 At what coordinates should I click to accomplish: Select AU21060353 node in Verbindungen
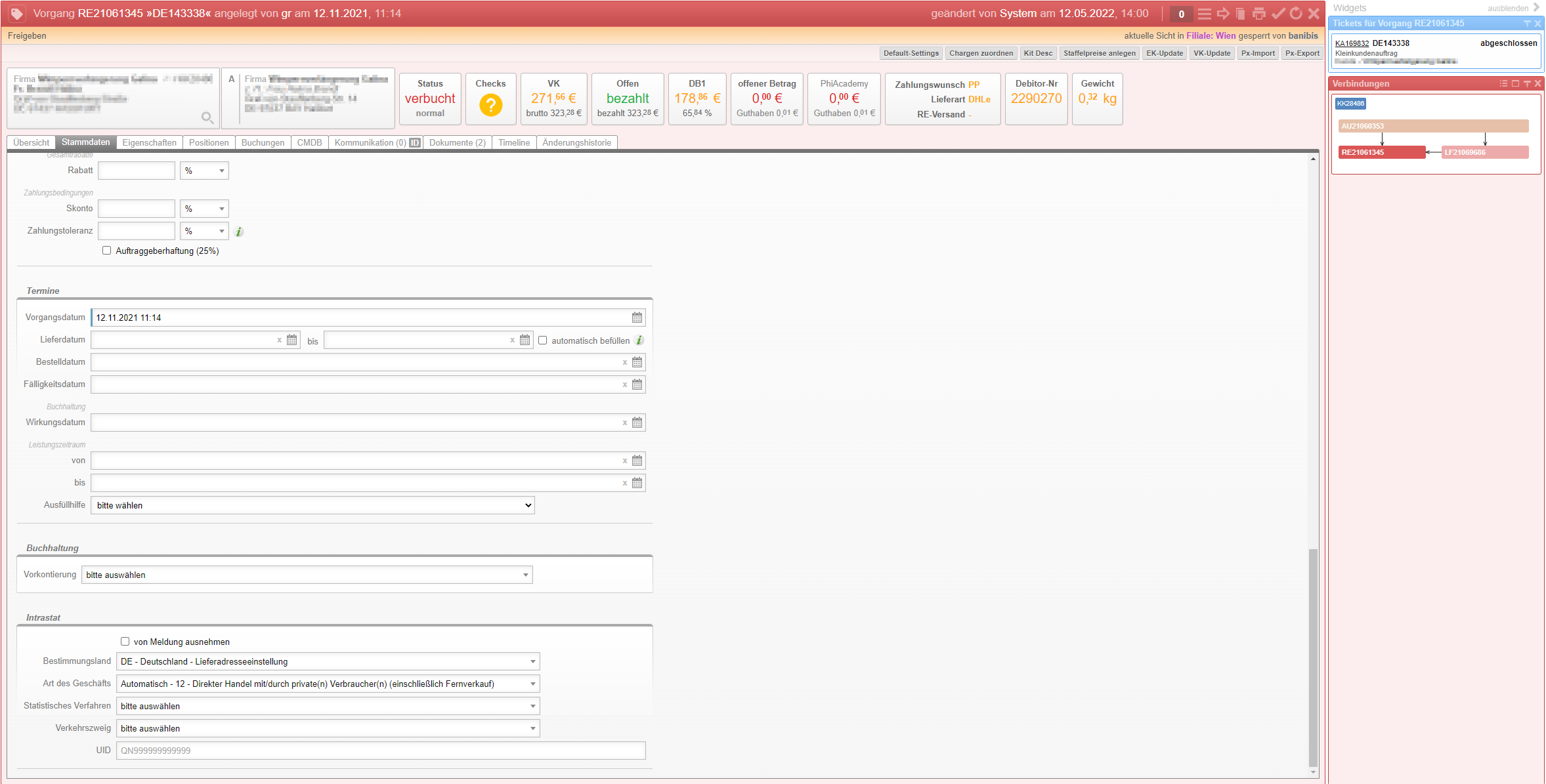[1434, 126]
